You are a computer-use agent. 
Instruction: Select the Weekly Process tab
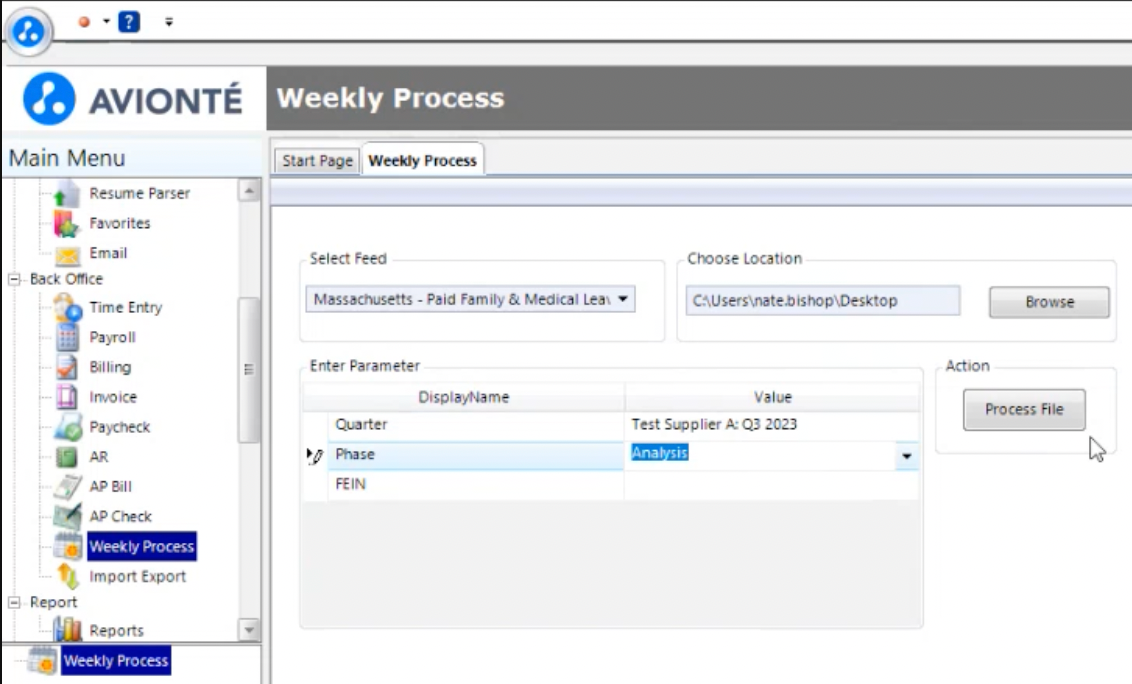[422, 160]
